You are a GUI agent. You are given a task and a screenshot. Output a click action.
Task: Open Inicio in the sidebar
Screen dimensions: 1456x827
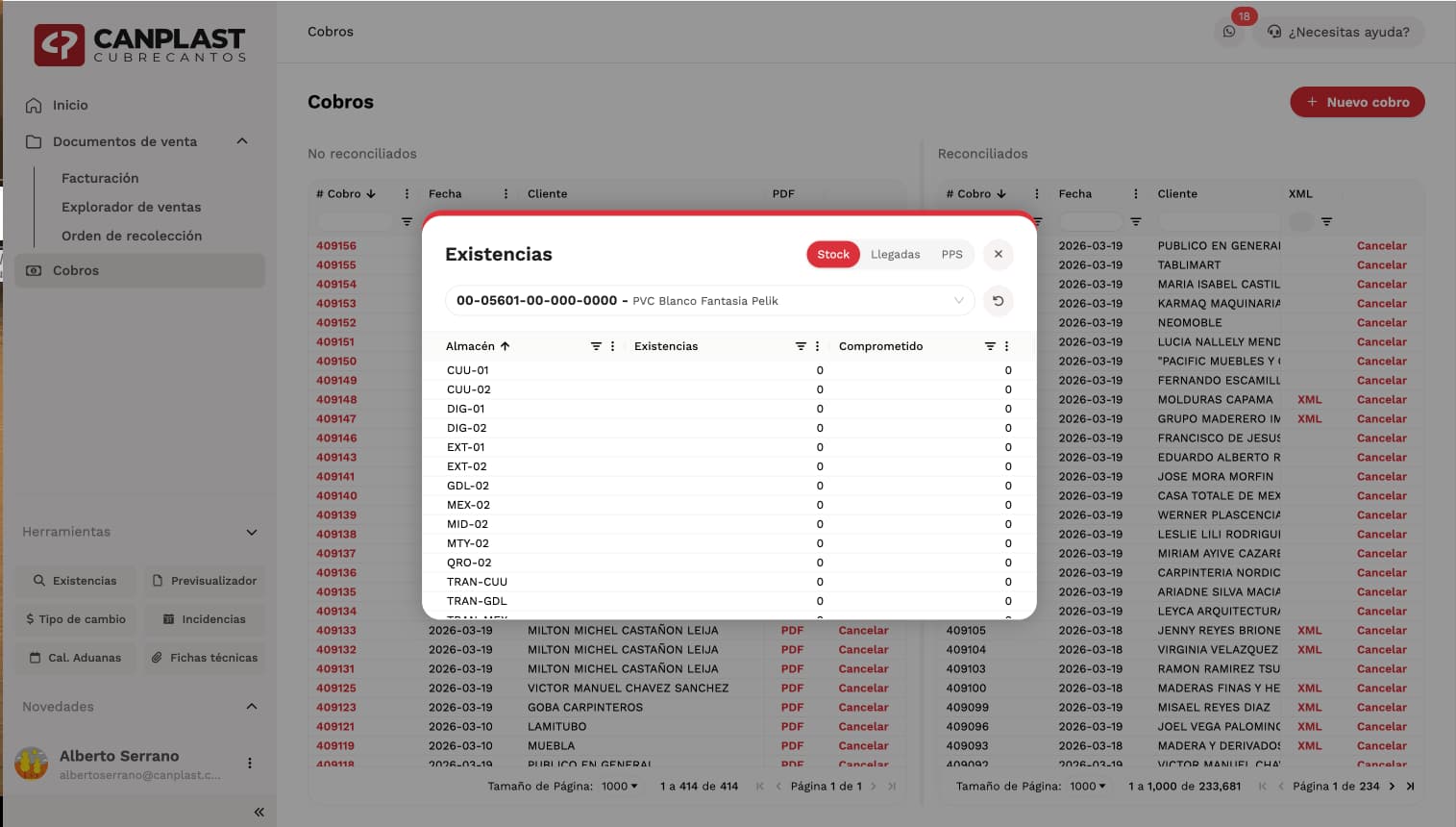[x=70, y=105]
